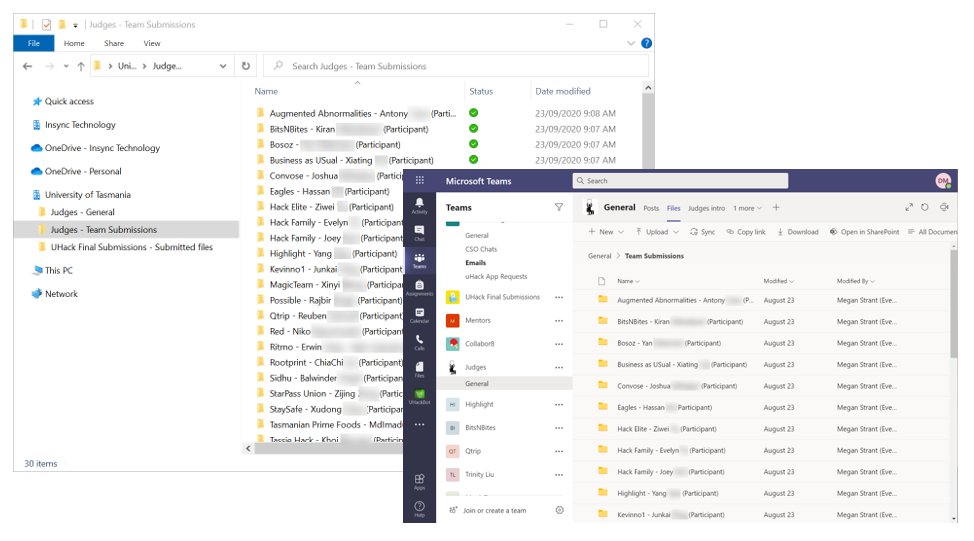Select University of Tasmania in navigation pane
Screen dimensions: 974x541
[87, 195]
